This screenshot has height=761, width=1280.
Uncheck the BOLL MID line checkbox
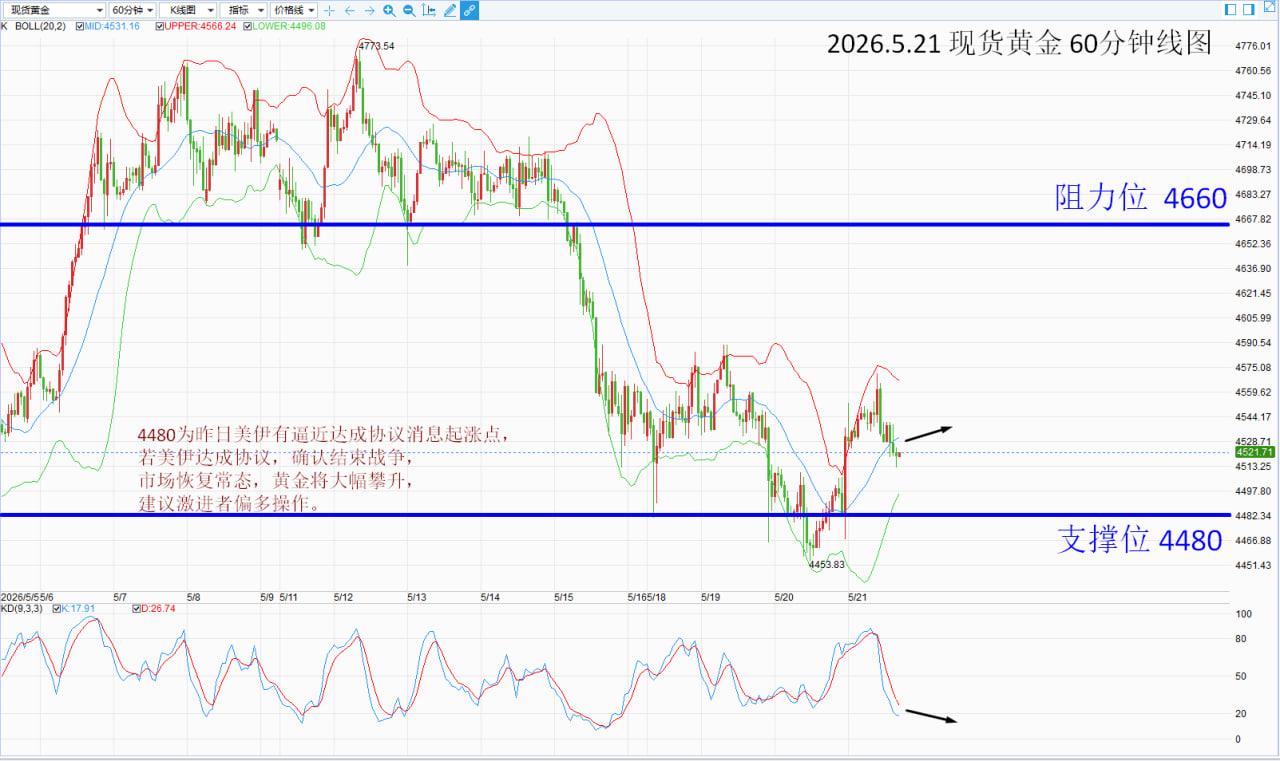80,26
